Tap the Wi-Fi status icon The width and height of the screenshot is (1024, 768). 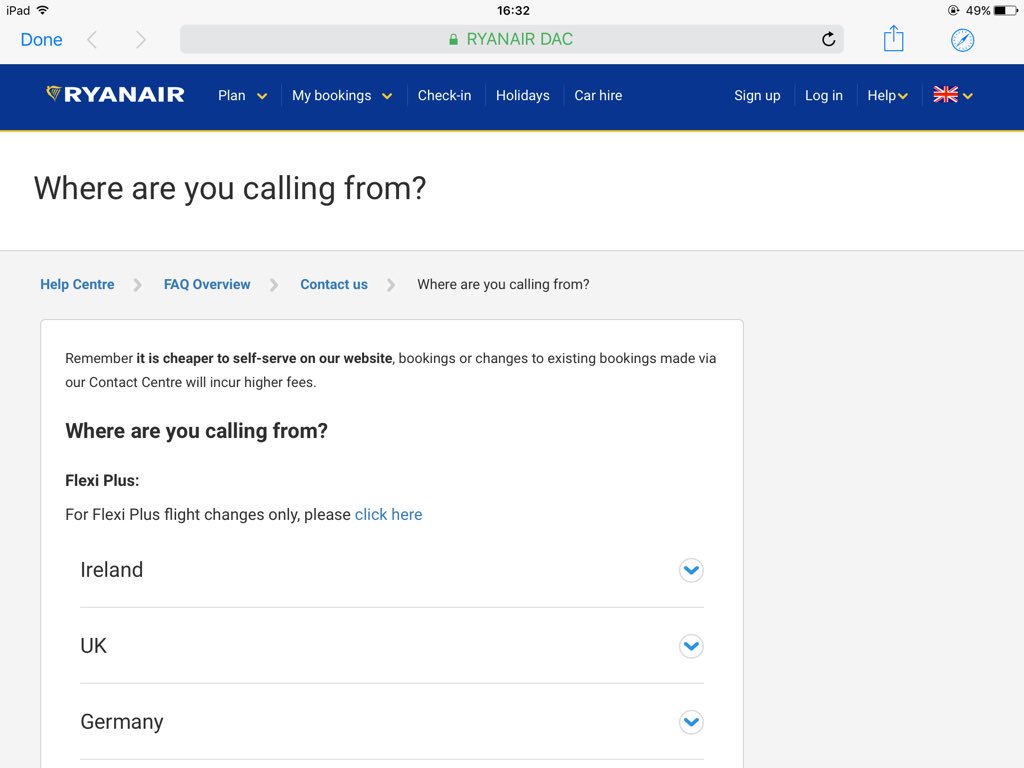(x=42, y=10)
